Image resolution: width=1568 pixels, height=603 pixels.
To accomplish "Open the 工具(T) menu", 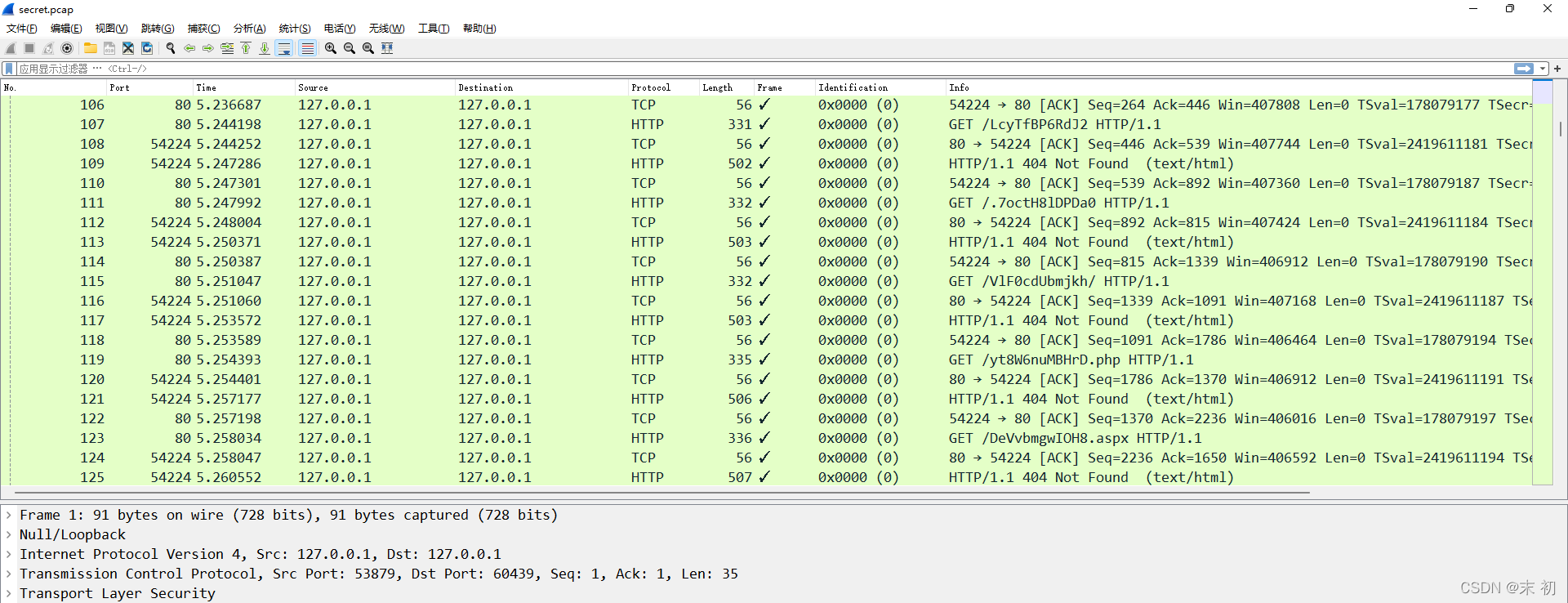I will point(434,29).
